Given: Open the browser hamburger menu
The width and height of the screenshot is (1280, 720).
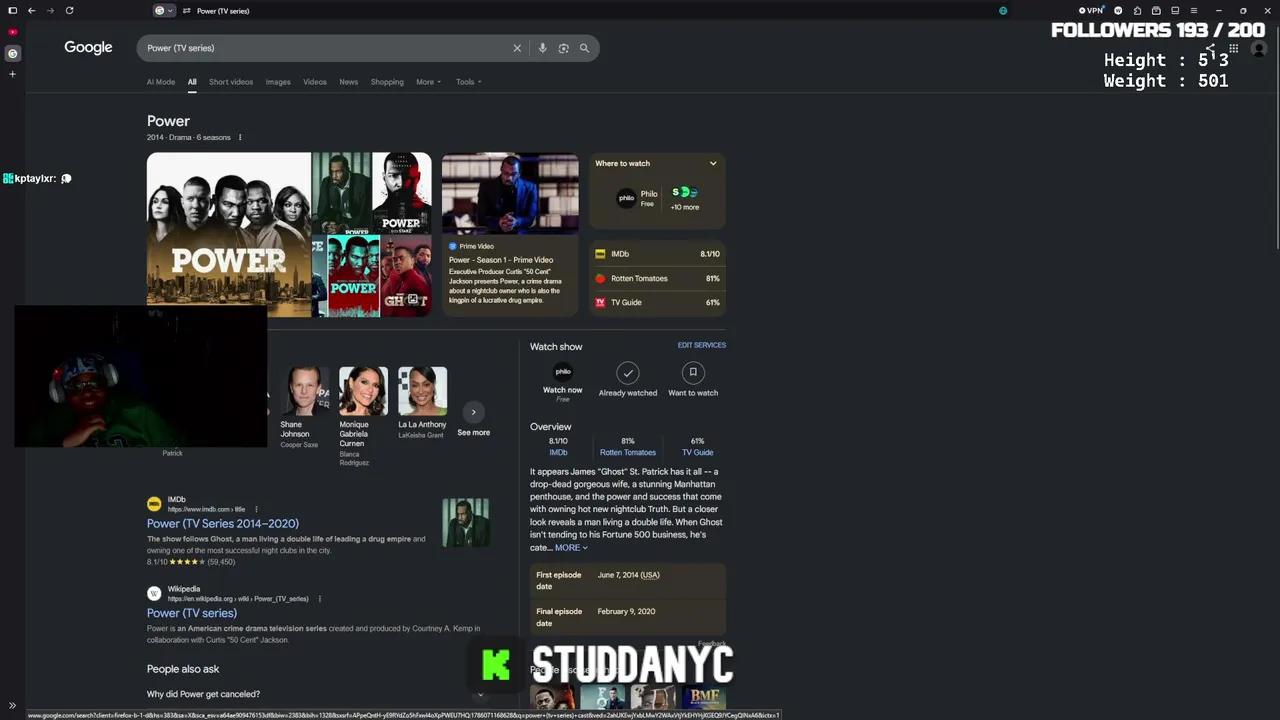Looking at the screenshot, I should pyautogui.click(x=1193, y=10).
